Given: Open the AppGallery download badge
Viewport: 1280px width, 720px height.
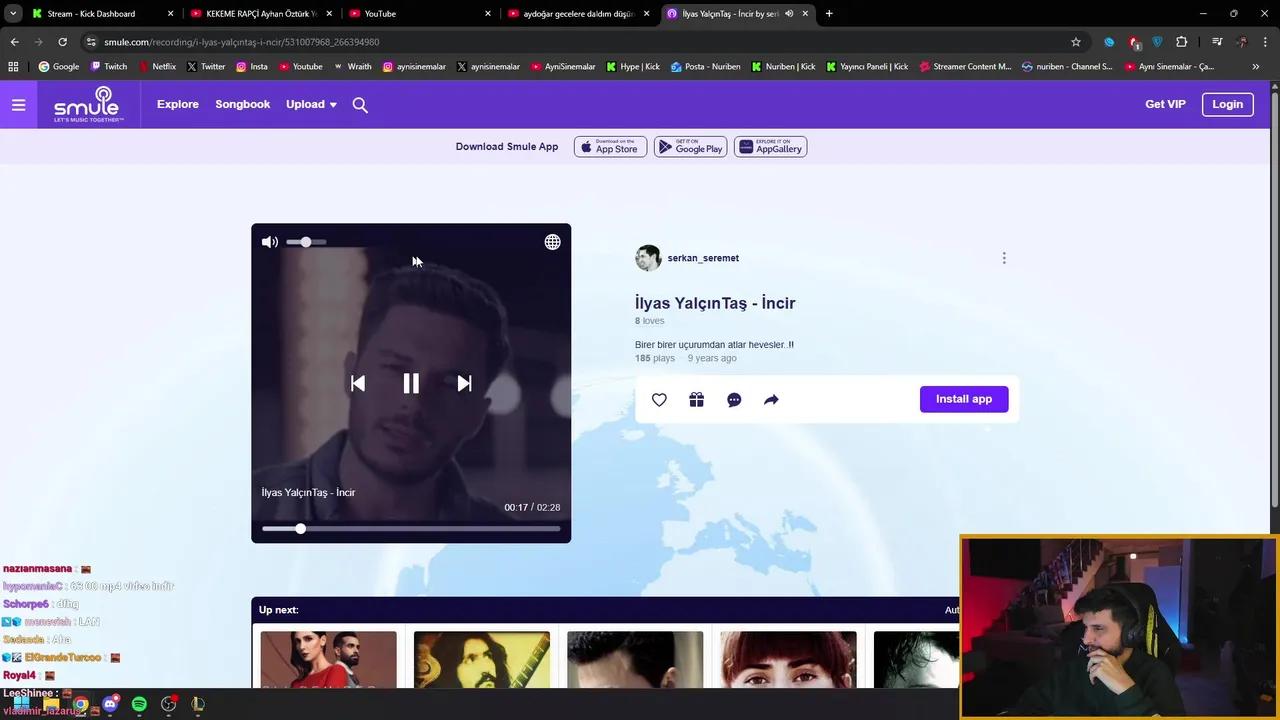Looking at the screenshot, I should point(770,147).
